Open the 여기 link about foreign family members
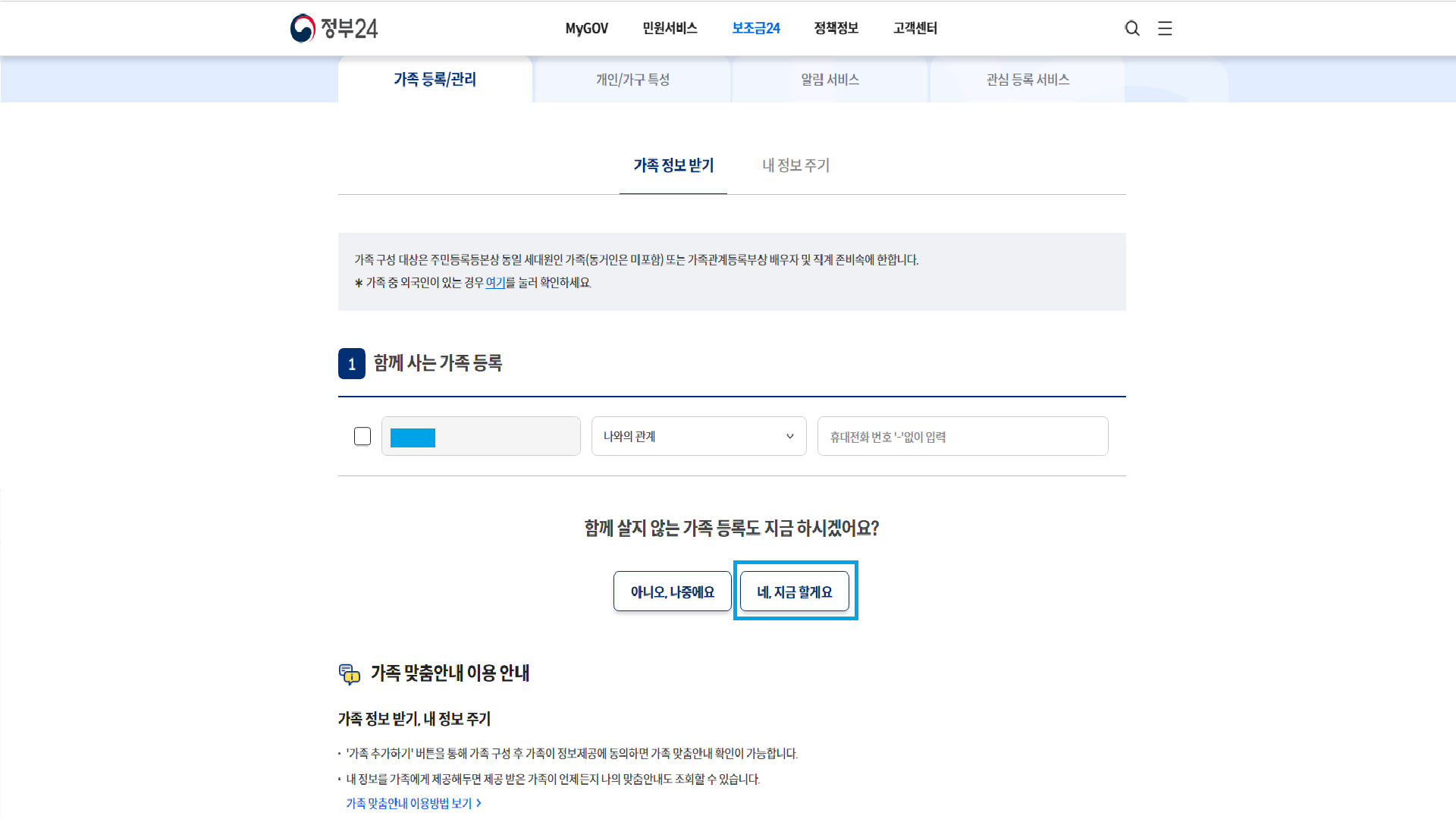The image size is (1456, 819). [495, 283]
